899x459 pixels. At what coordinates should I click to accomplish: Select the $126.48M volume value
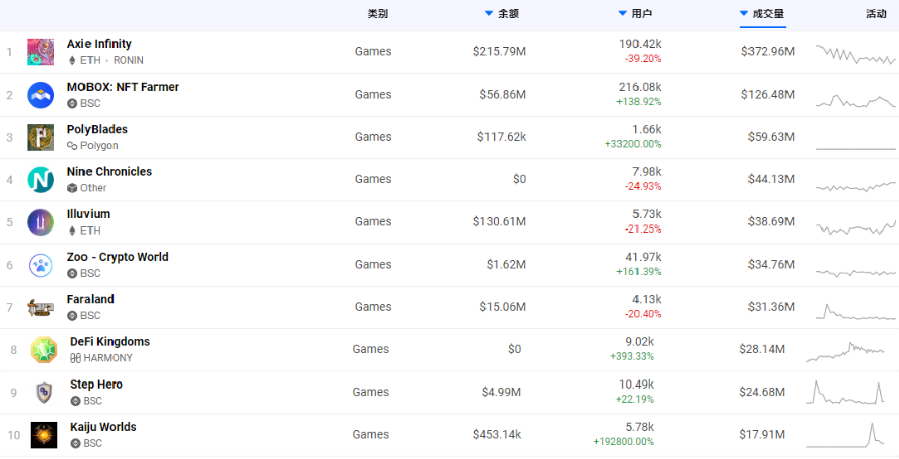tap(768, 95)
